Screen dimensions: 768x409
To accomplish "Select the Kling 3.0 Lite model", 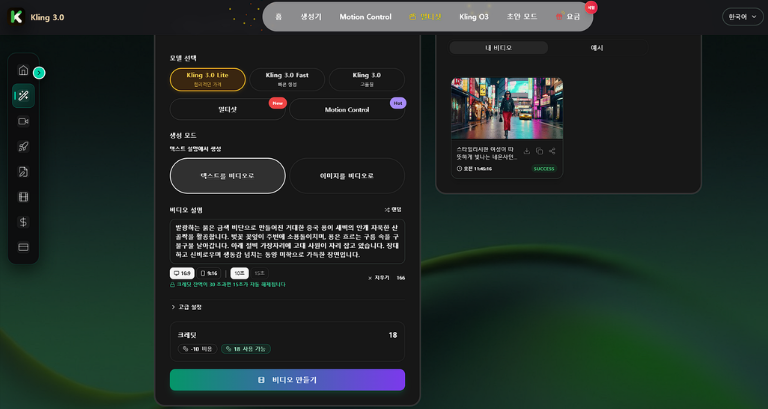I will [x=208, y=79].
